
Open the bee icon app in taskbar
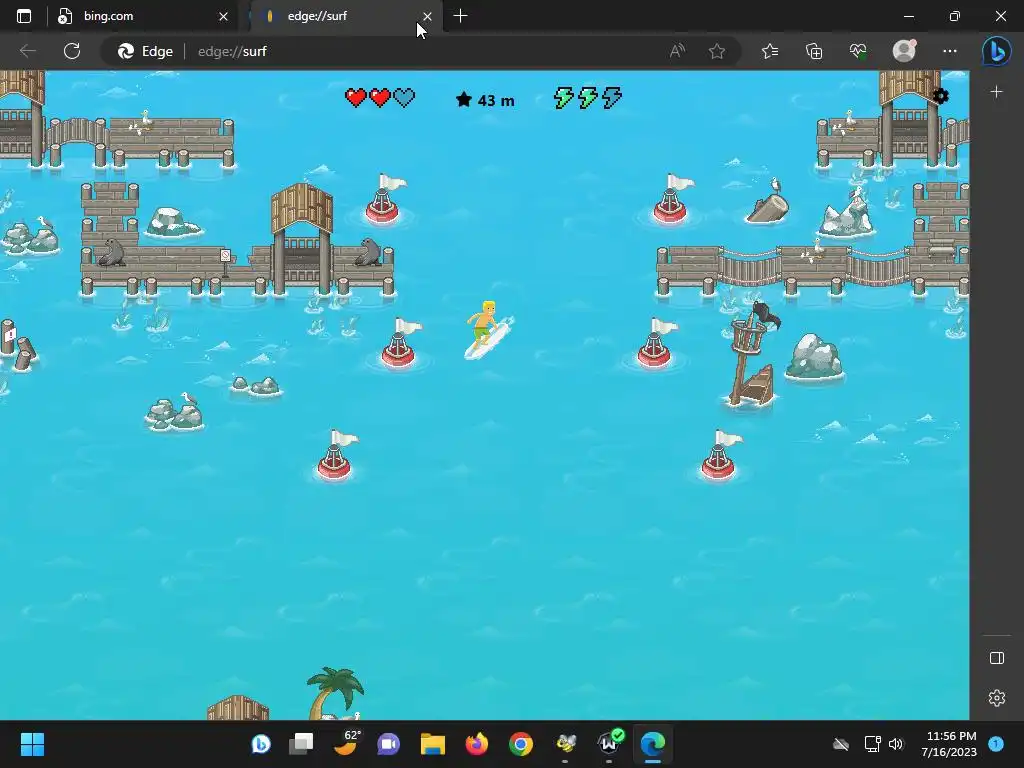[x=566, y=744]
